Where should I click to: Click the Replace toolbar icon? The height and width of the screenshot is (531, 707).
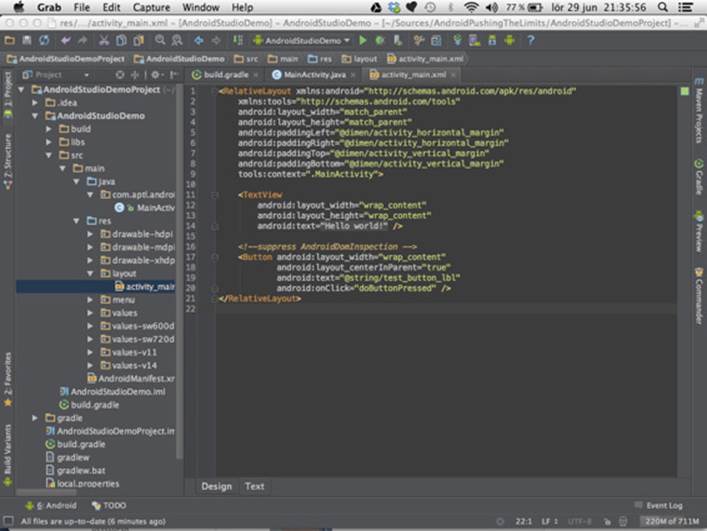(x=177, y=41)
